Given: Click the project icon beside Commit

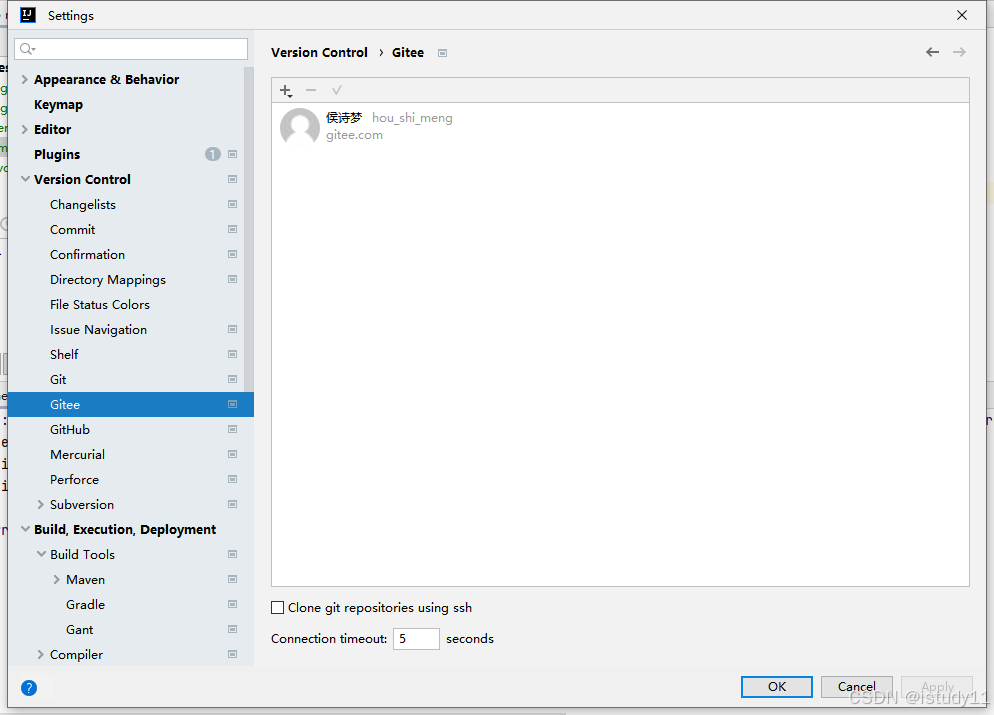Looking at the screenshot, I should (x=233, y=229).
